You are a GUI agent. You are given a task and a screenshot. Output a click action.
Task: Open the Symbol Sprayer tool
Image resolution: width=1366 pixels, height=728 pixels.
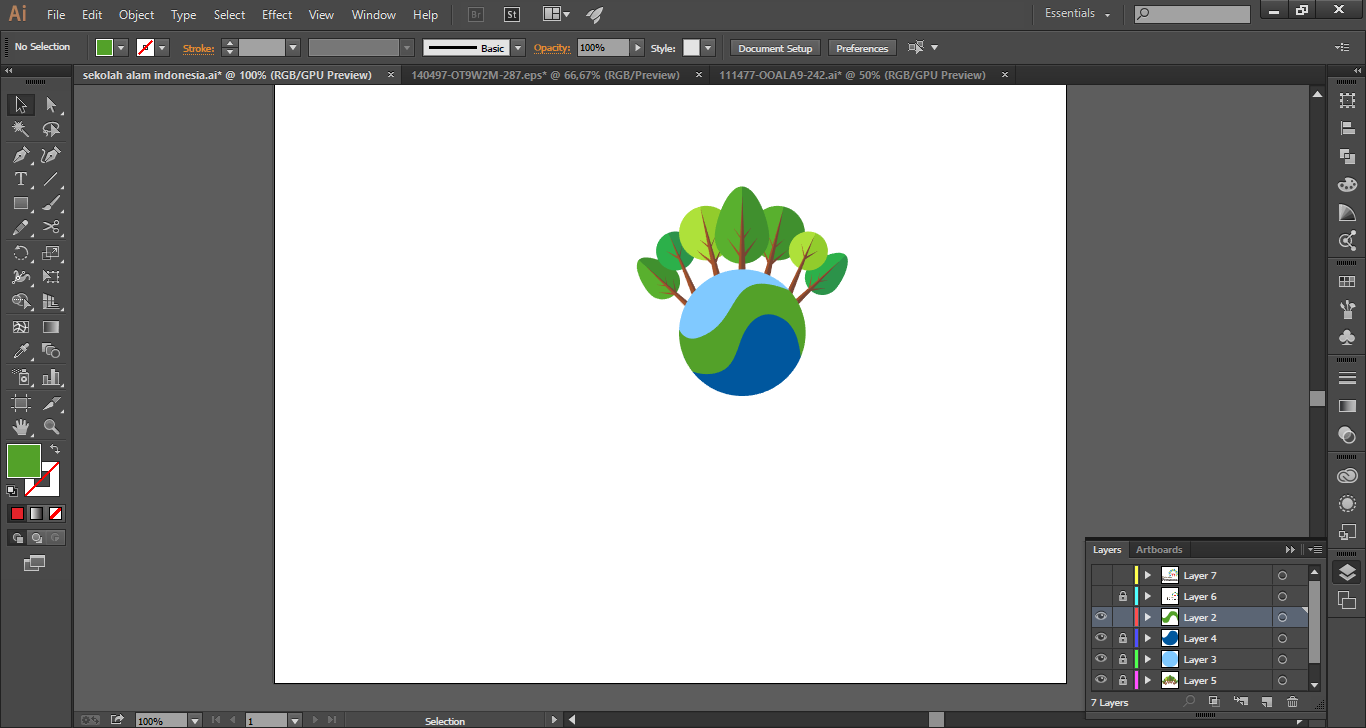coord(20,375)
